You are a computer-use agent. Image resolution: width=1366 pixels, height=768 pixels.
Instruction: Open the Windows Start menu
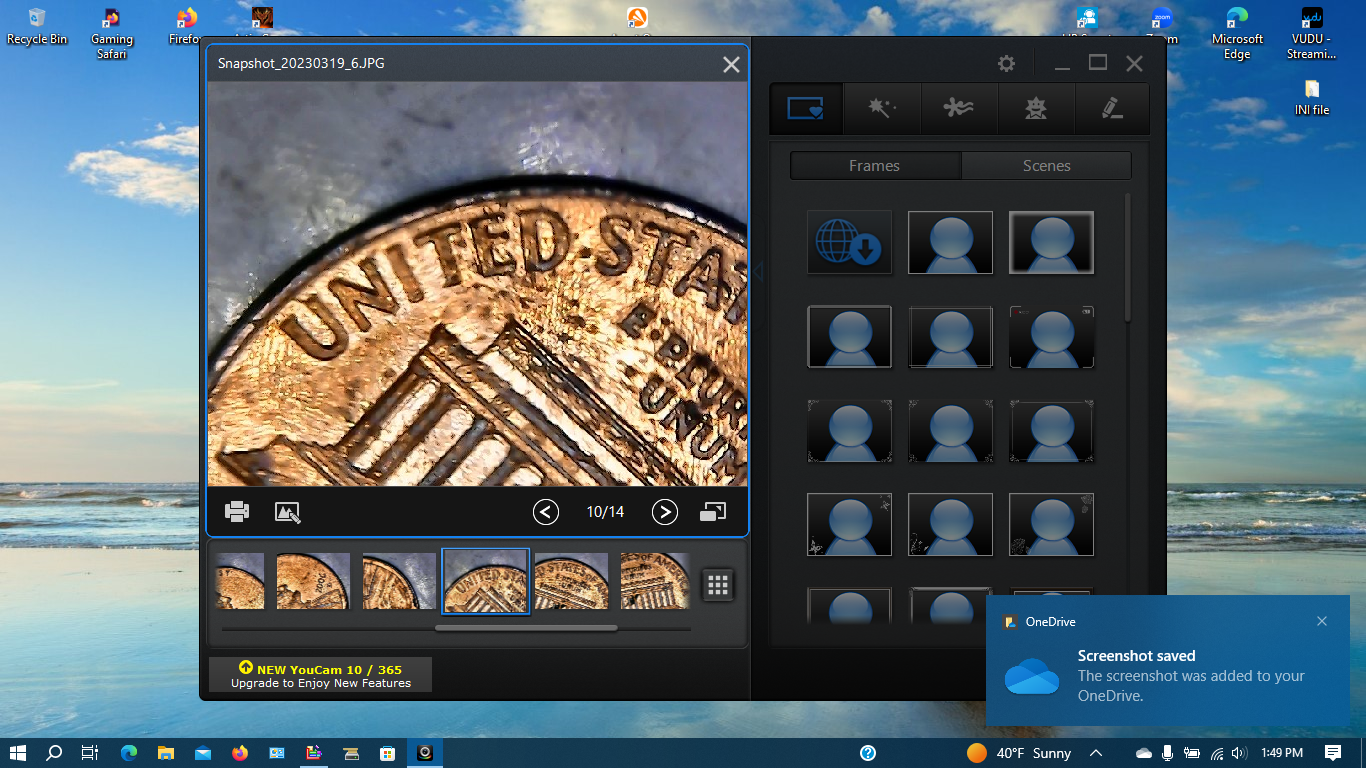[18, 753]
